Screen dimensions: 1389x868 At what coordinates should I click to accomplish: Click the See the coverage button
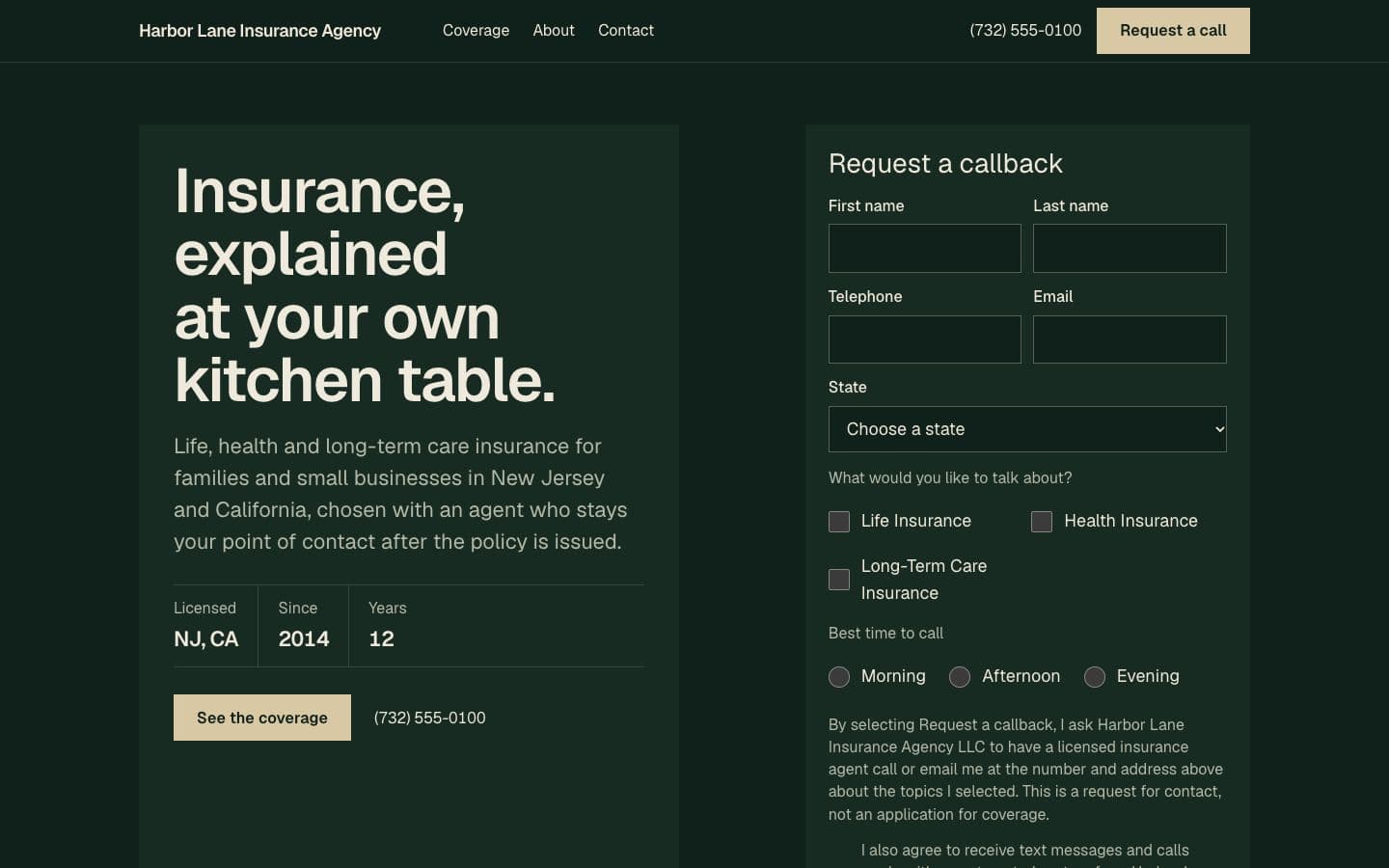tap(262, 718)
